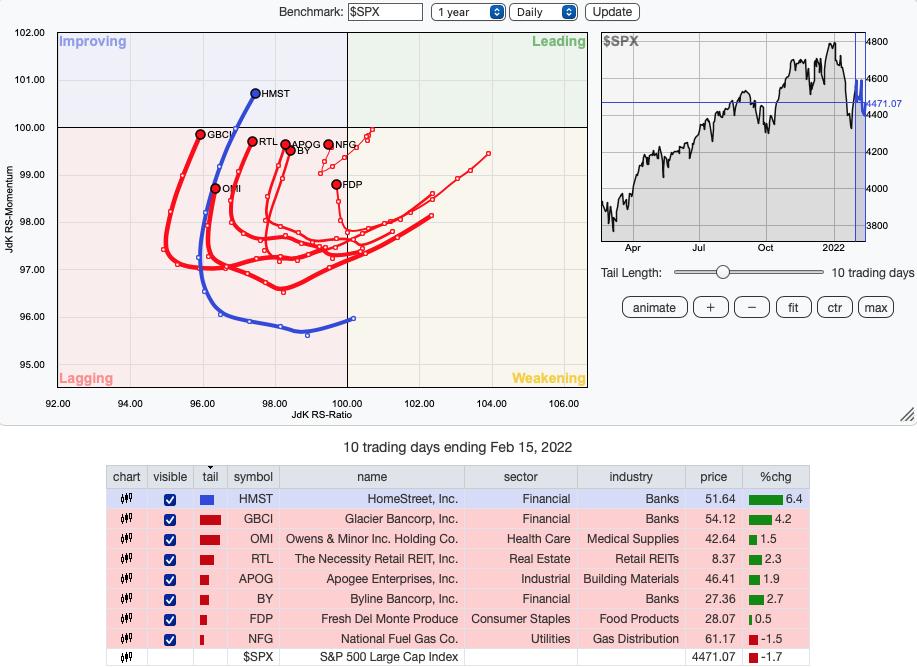
Task: Click the RTL point on the RRG chart
Action: click(252, 141)
